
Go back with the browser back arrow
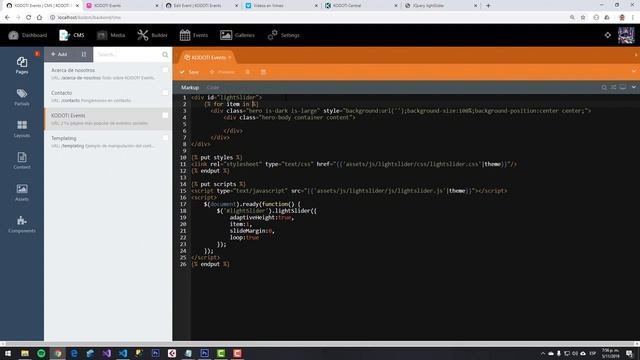tap(7, 18)
